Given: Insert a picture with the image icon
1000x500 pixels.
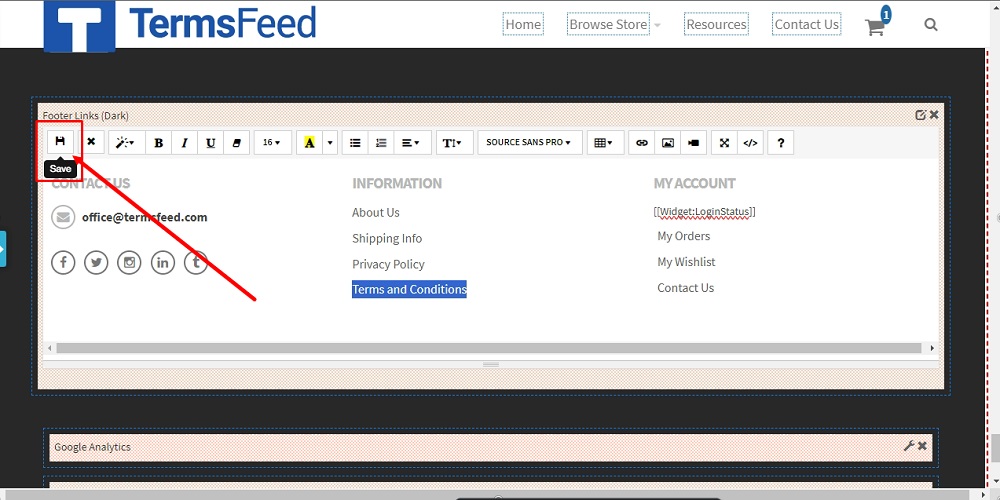Looking at the screenshot, I should click(x=668, y=142).
